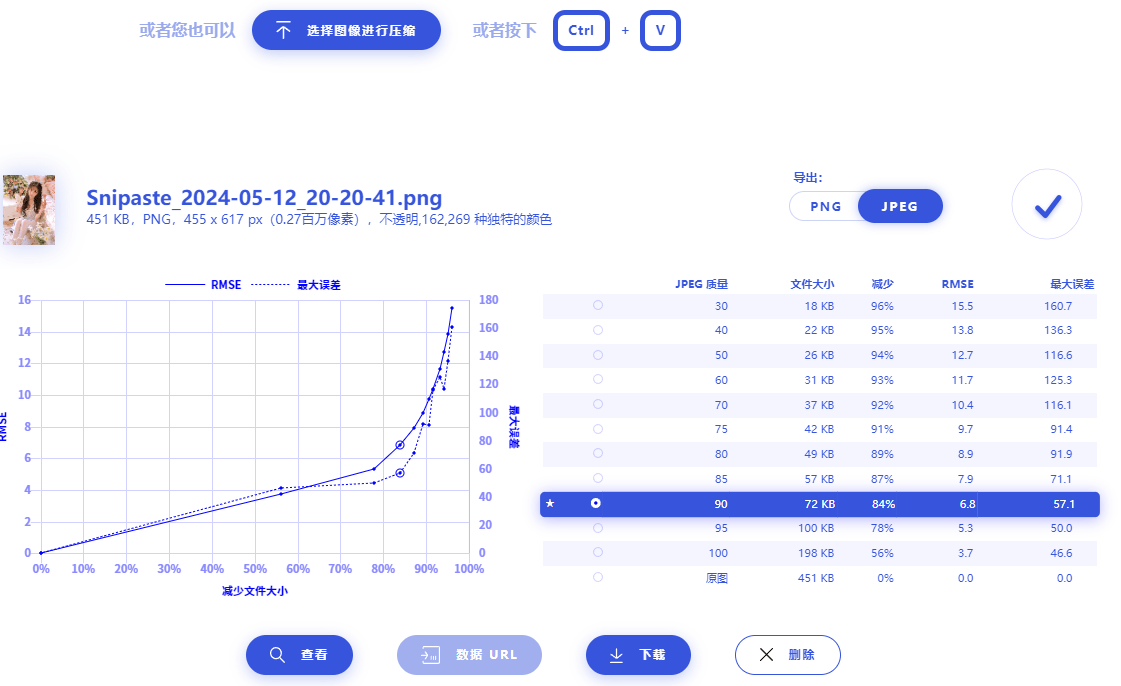
Task: Click the magnifier icon inside the 查看 button
Action: coord(278,655)
